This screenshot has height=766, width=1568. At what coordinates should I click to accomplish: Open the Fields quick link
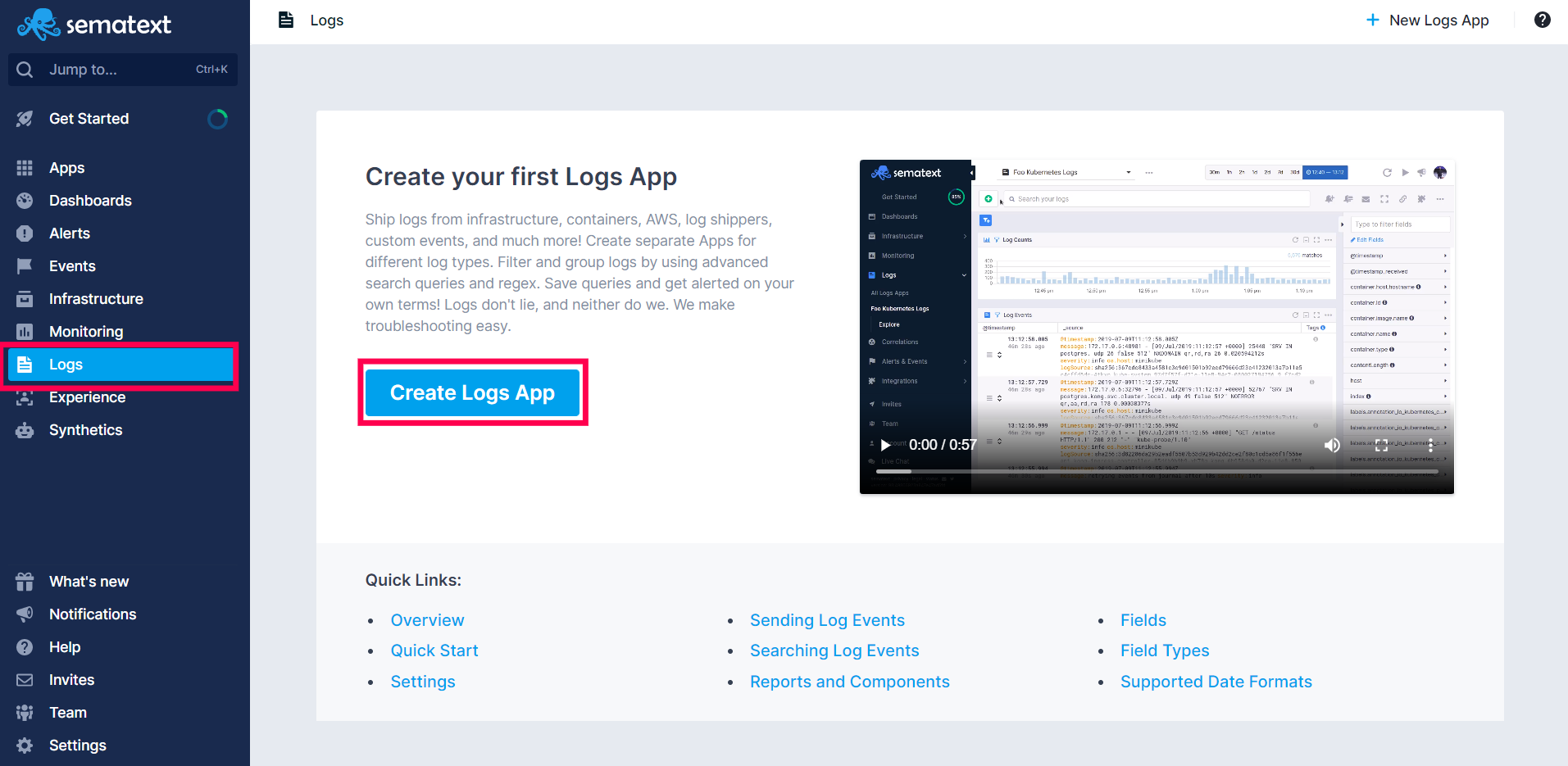pyautogui.click(x=1143, y=620)
